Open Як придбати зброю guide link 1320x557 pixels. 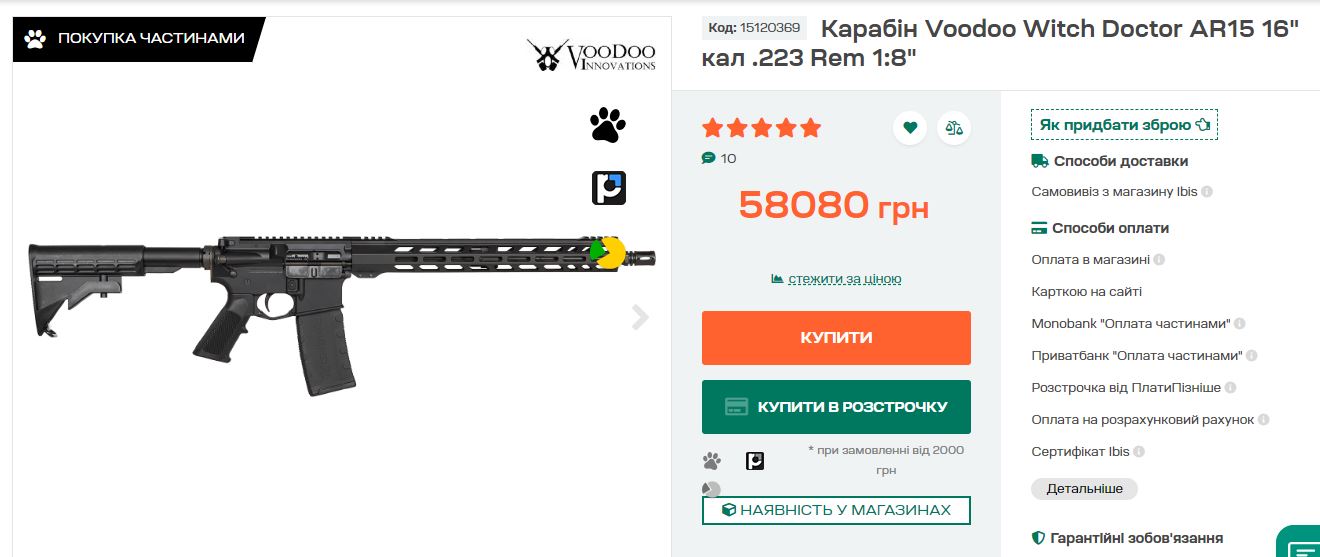click(1124, 125)
